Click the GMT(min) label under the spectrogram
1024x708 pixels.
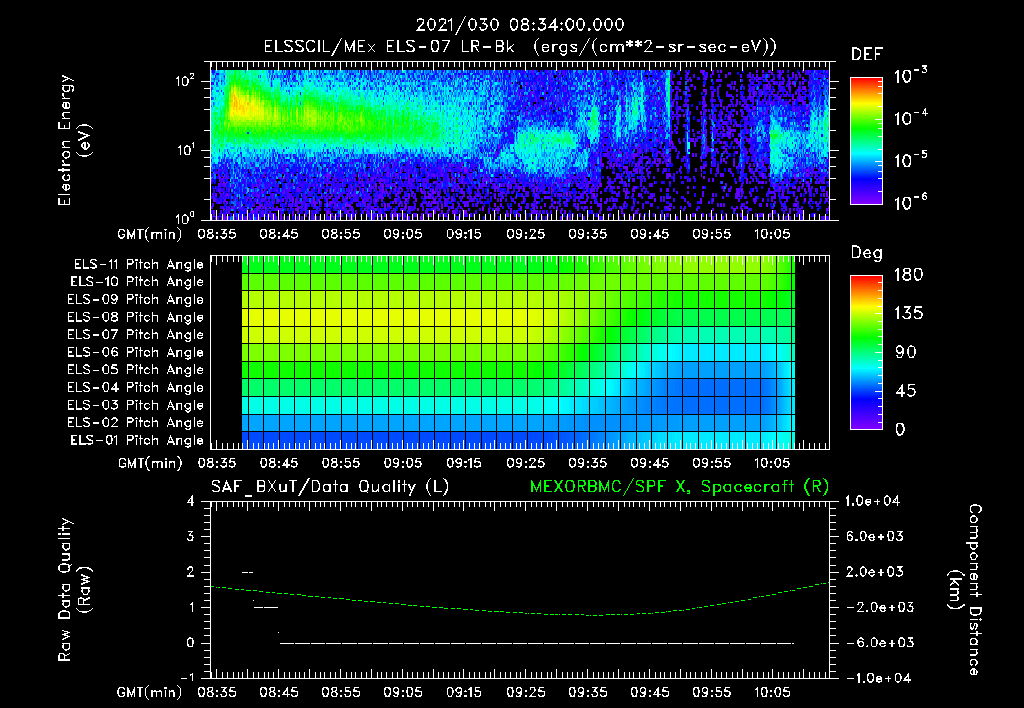150,234
